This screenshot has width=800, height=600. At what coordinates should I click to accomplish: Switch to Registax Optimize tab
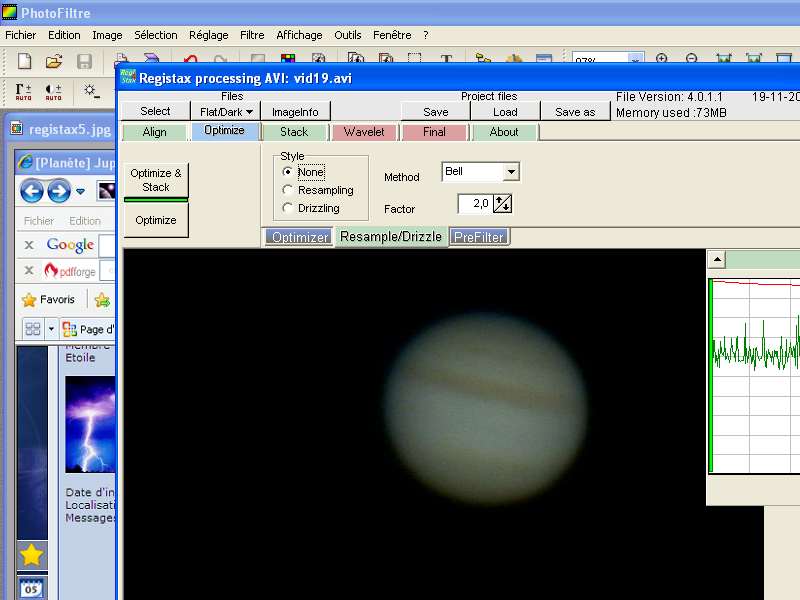224,131
